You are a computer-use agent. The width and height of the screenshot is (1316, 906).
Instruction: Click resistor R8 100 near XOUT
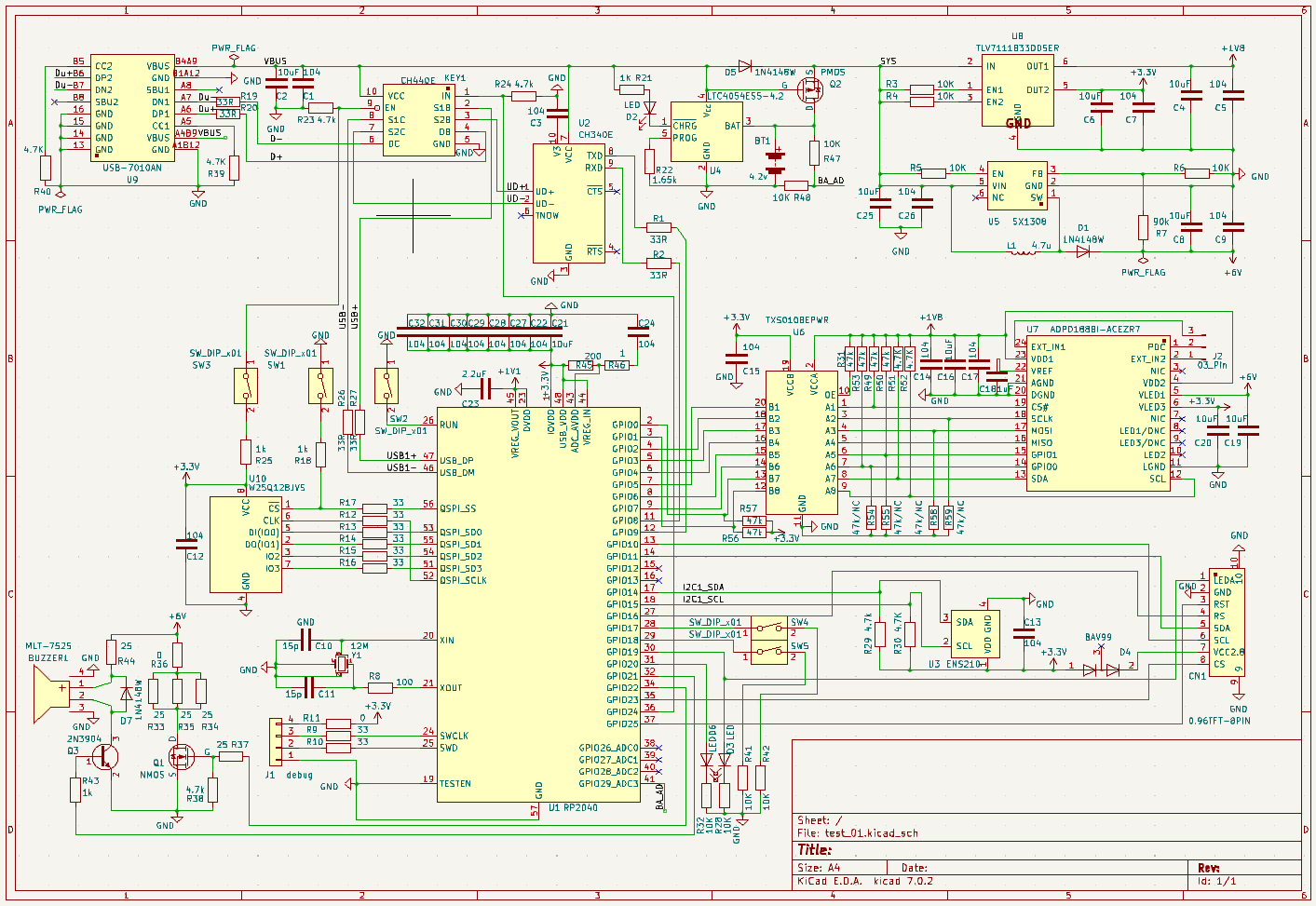click(380, 688)
